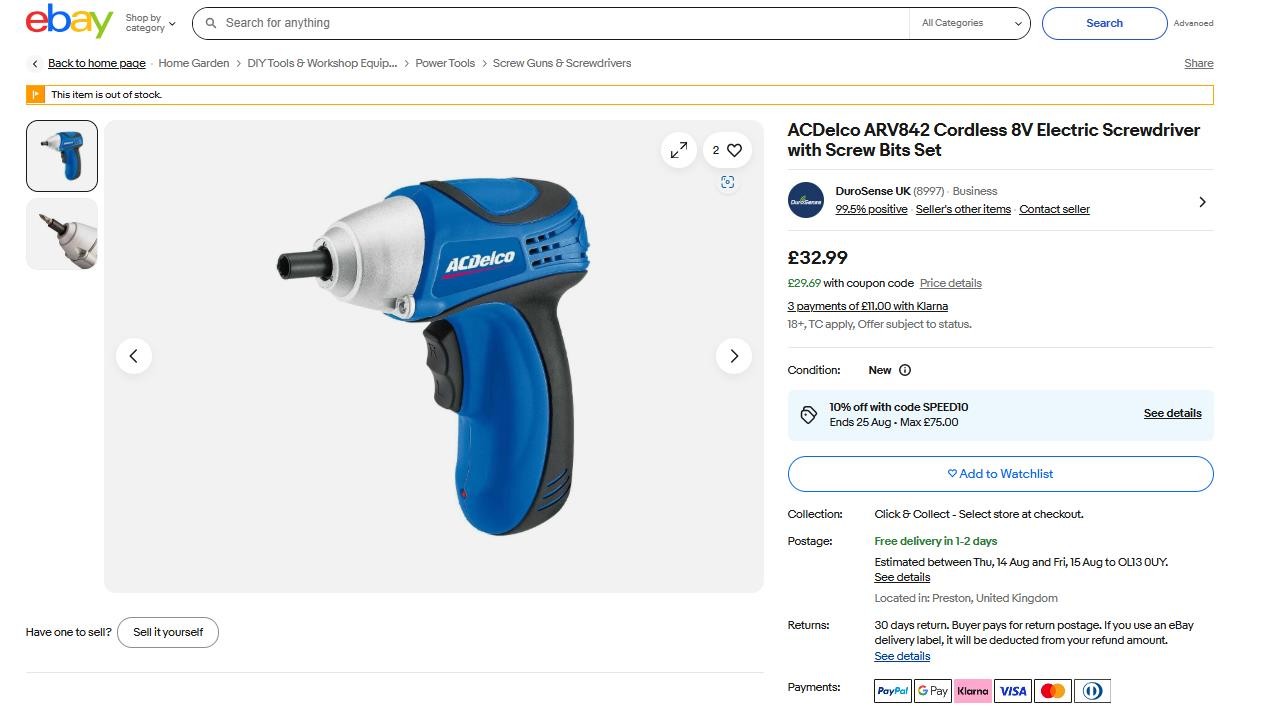Click Condition info icon next to New
Screen dimensions: 1264x706
point(905,370)
